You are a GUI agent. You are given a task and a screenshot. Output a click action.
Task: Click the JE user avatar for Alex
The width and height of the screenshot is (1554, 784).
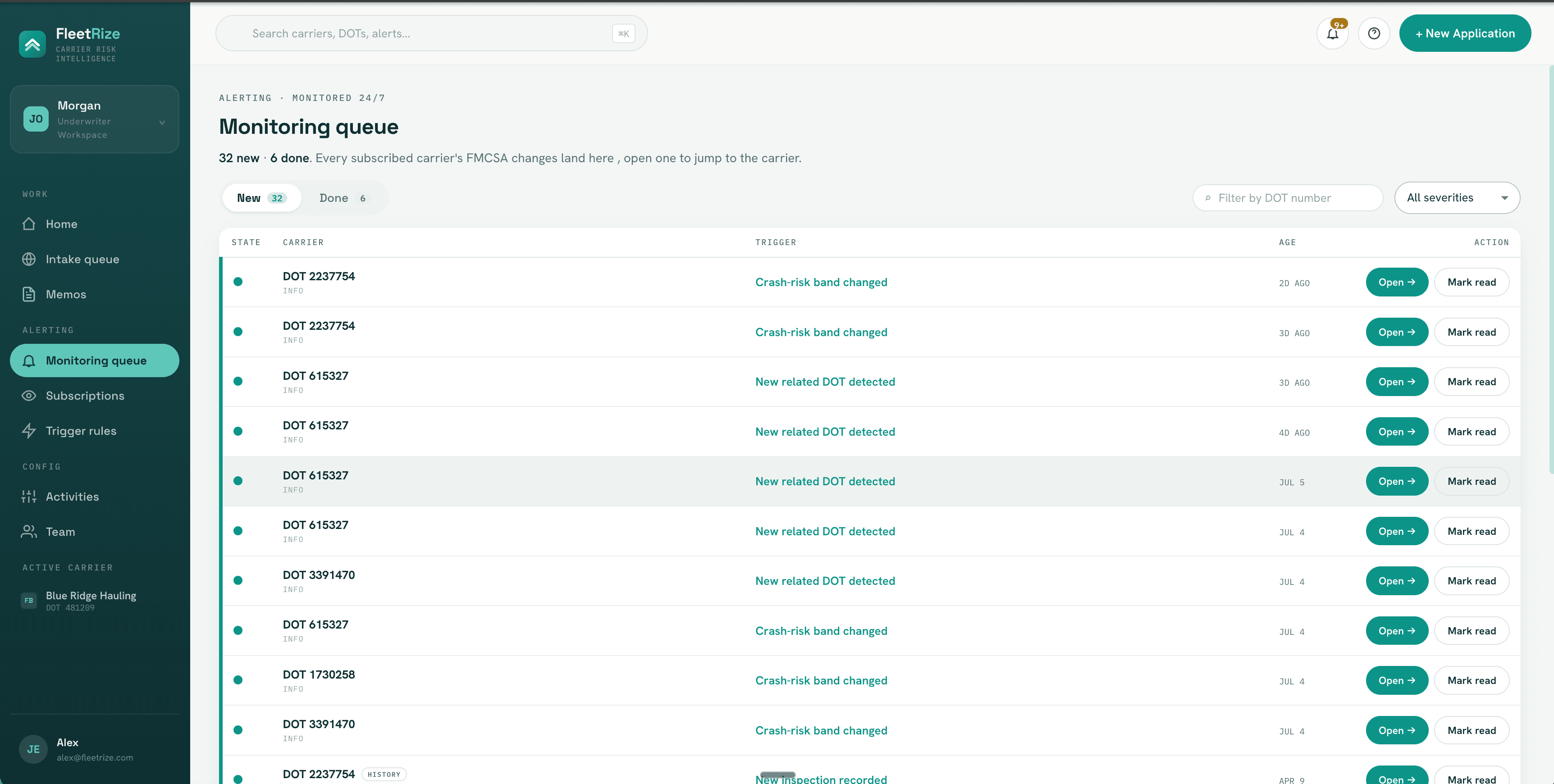tap(33, 749)
